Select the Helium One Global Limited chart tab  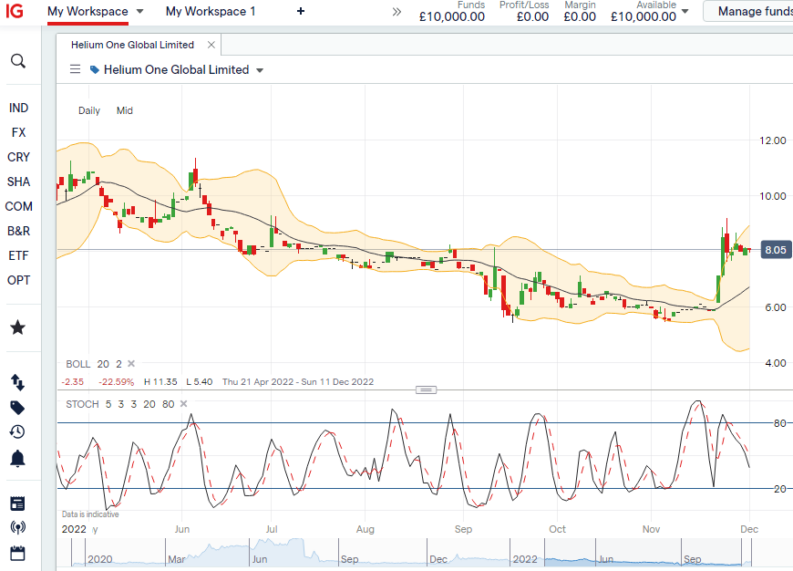coord(133,45)
